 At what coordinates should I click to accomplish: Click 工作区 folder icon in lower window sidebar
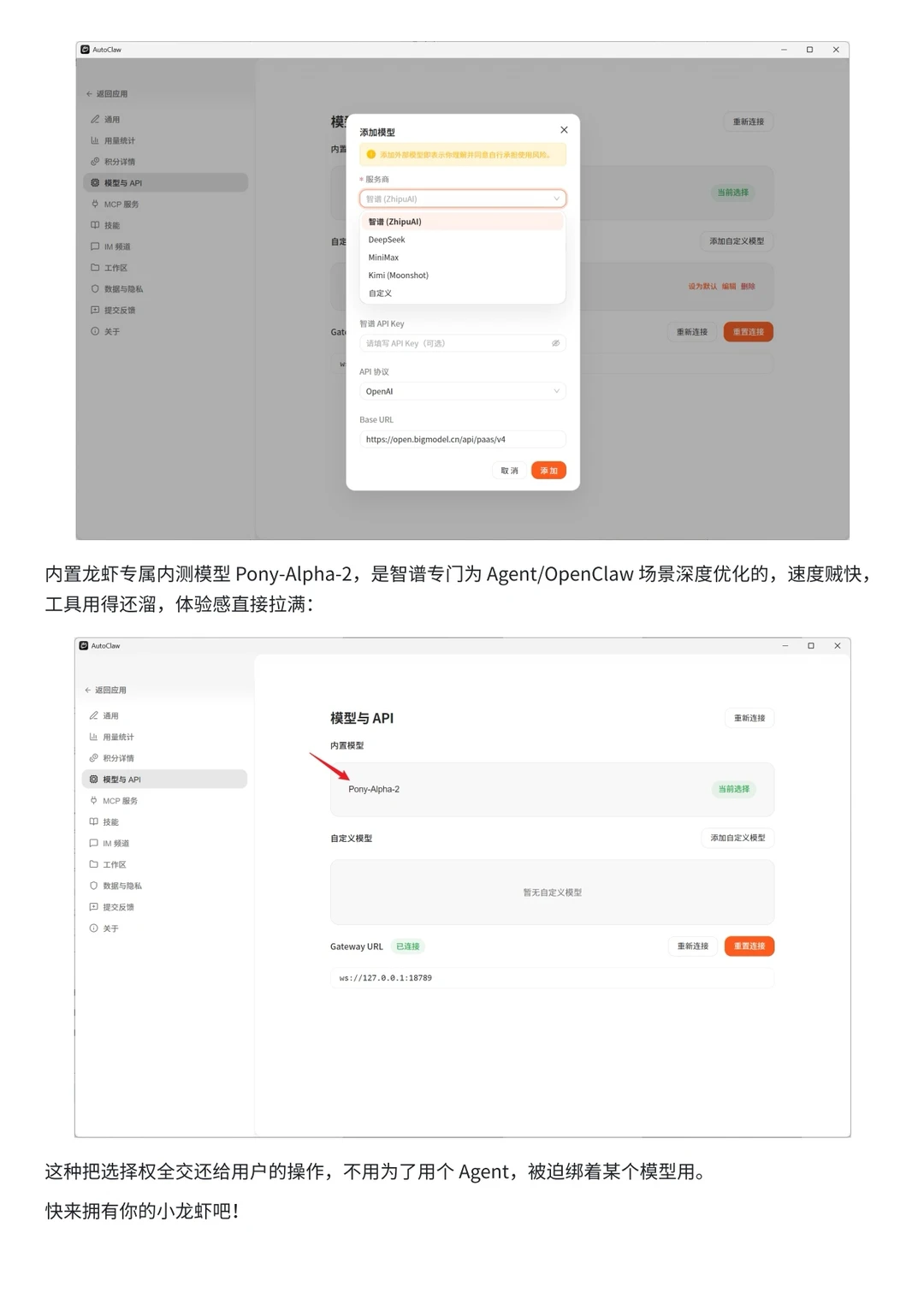94,864
